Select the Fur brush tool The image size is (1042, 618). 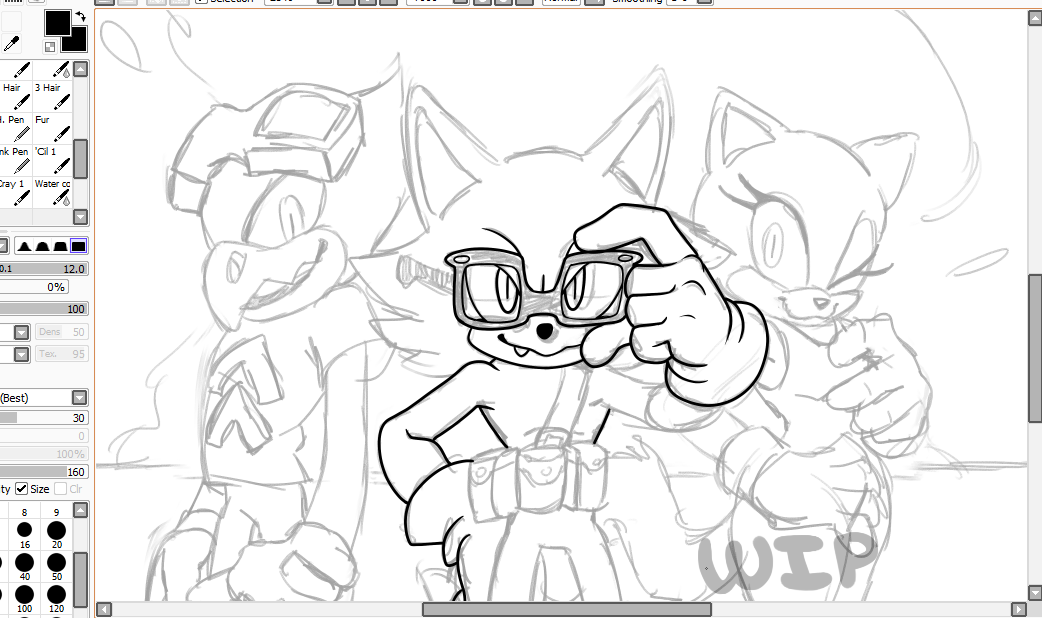click(52, 127)
